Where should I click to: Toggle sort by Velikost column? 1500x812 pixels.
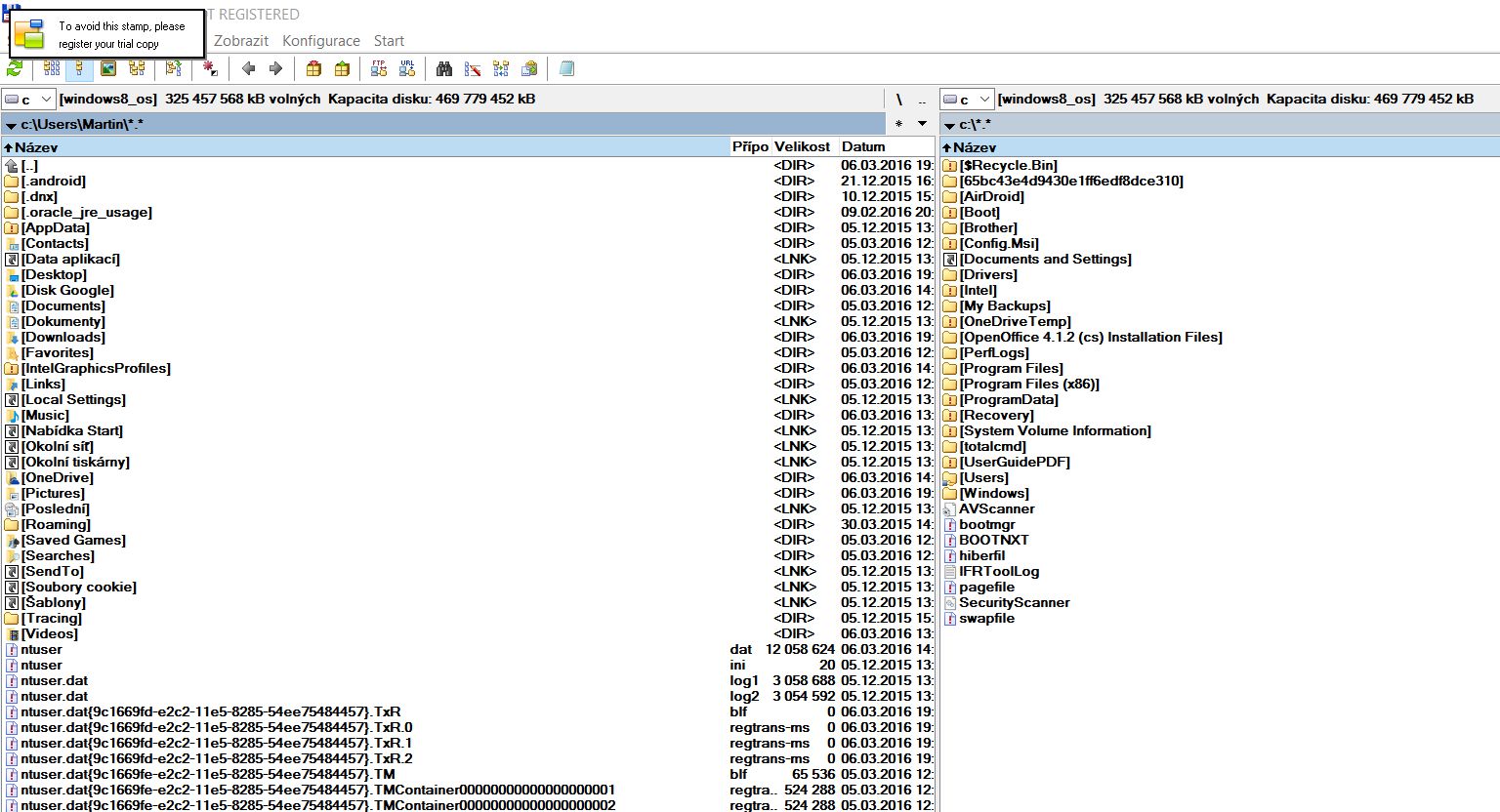[802, 147]
